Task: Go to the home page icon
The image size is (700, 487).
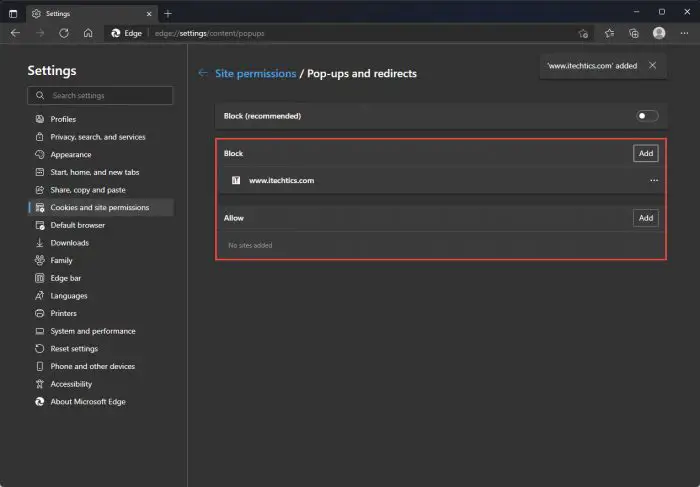Action: 88,33
